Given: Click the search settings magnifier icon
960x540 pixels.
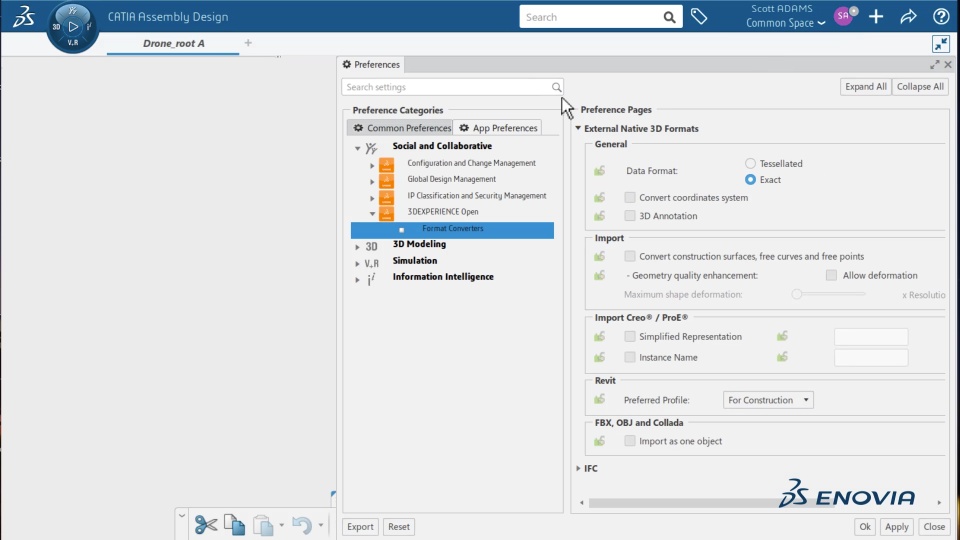Looking at the screenshot, I should pos(556,87).
